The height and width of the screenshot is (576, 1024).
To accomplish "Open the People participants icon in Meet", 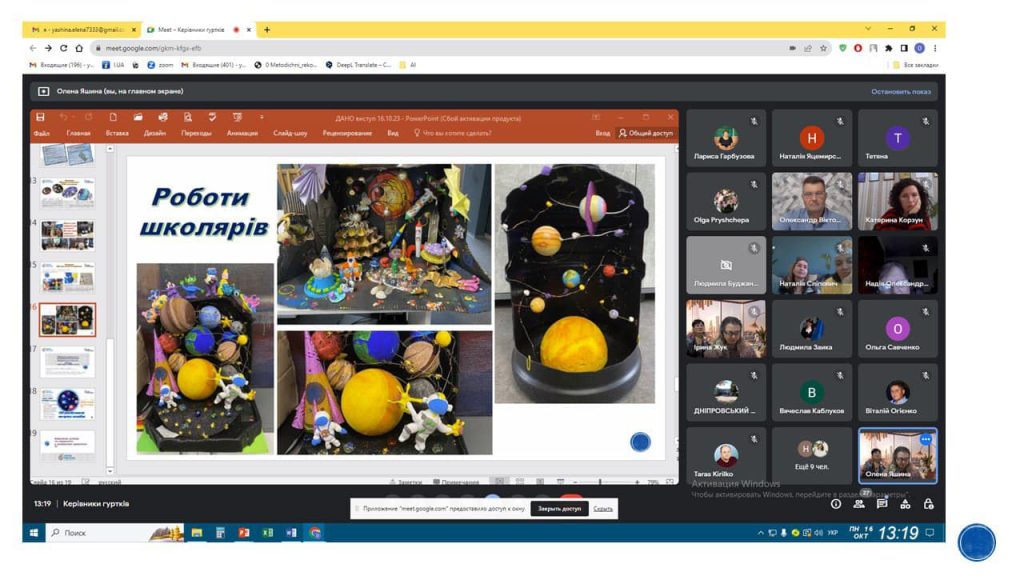I will (859, 504).
